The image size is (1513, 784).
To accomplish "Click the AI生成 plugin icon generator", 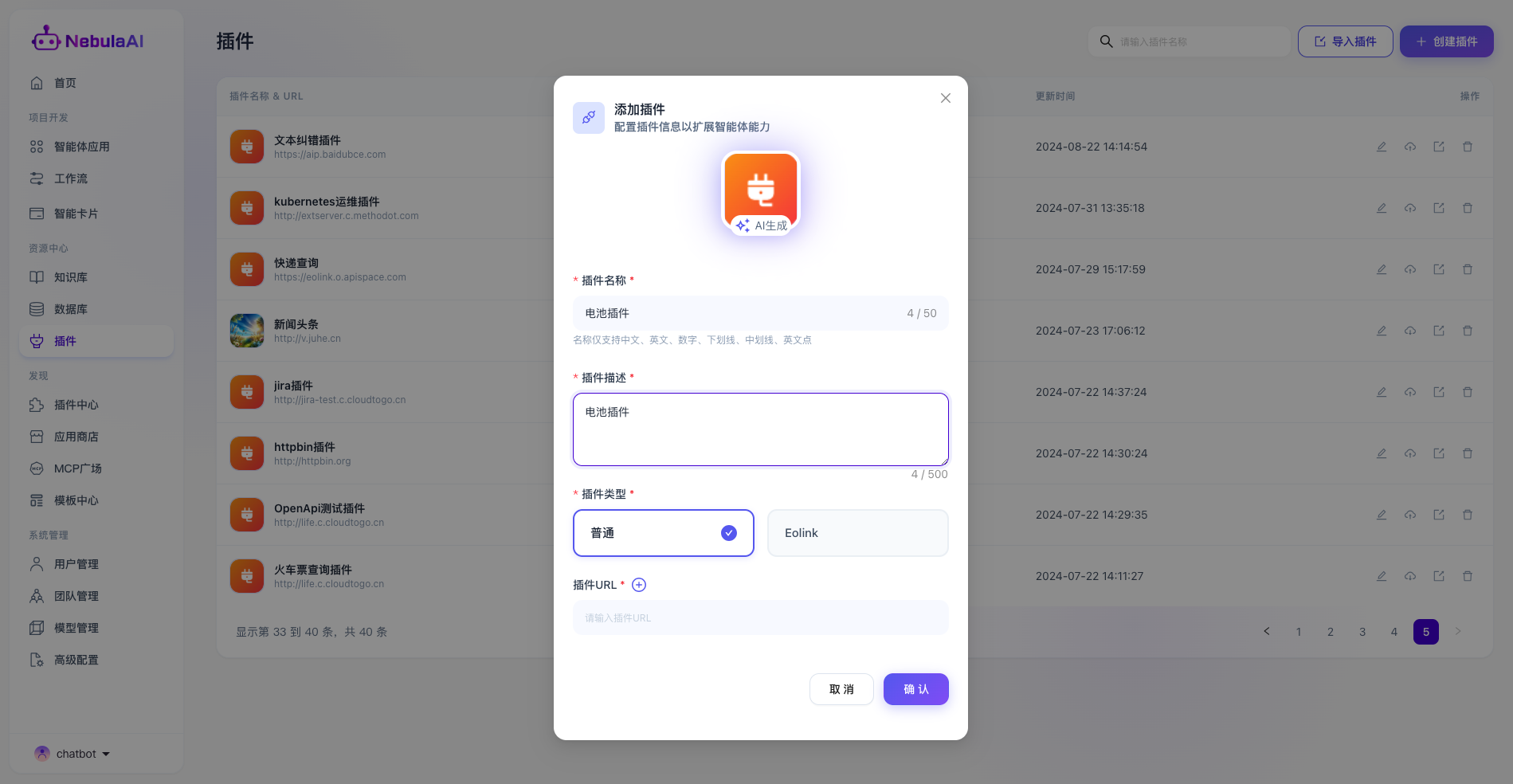I will (762, 225).
